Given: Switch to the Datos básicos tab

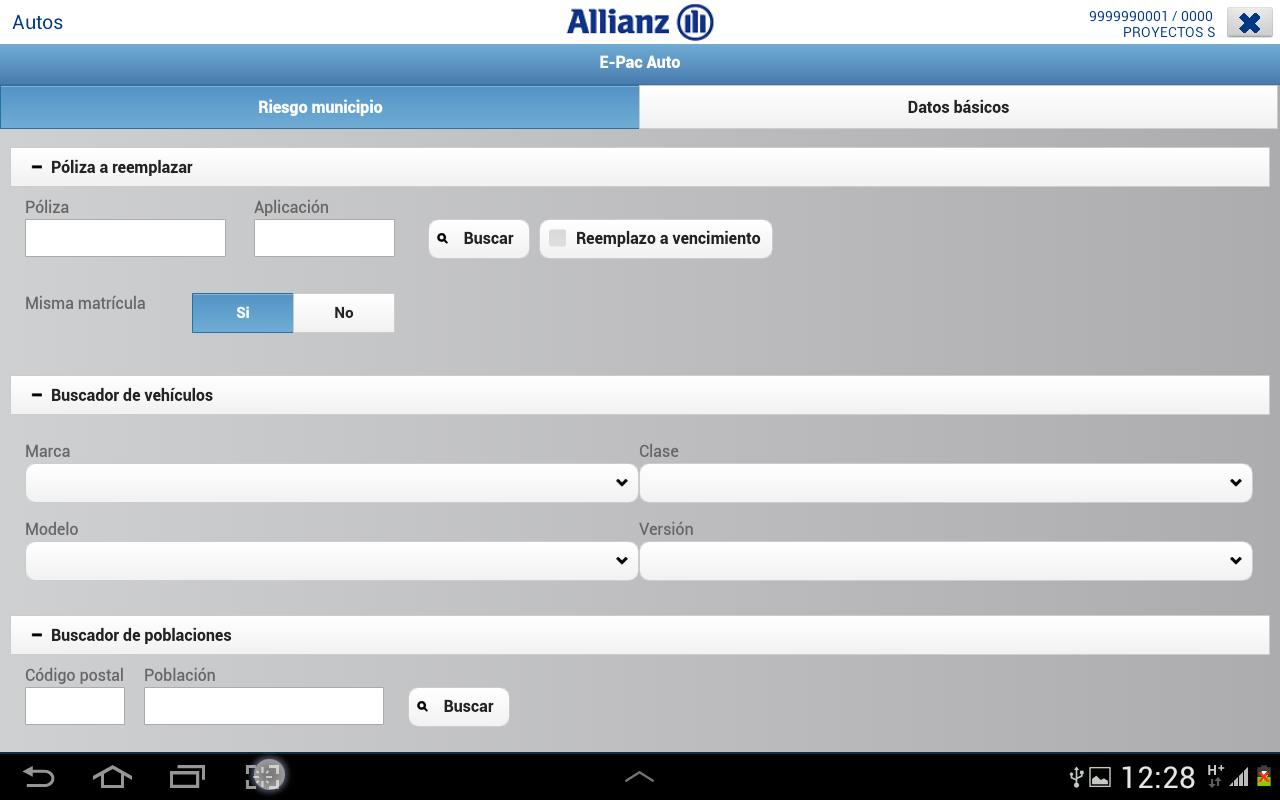Looking at the screenshot, I should 958,106.
